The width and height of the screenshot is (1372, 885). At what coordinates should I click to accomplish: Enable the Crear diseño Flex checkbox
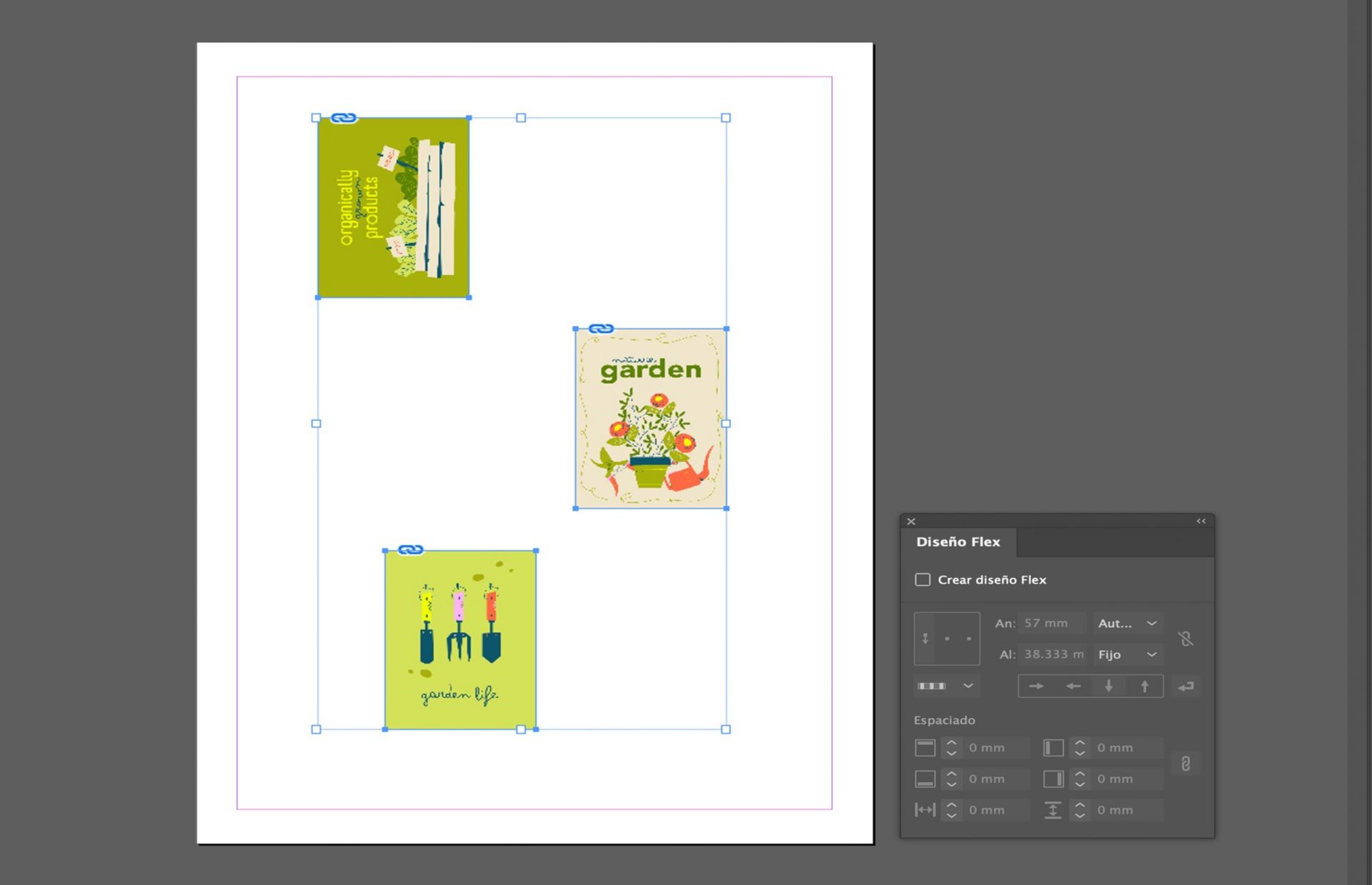pyautogui.click(x=923, y=580)
